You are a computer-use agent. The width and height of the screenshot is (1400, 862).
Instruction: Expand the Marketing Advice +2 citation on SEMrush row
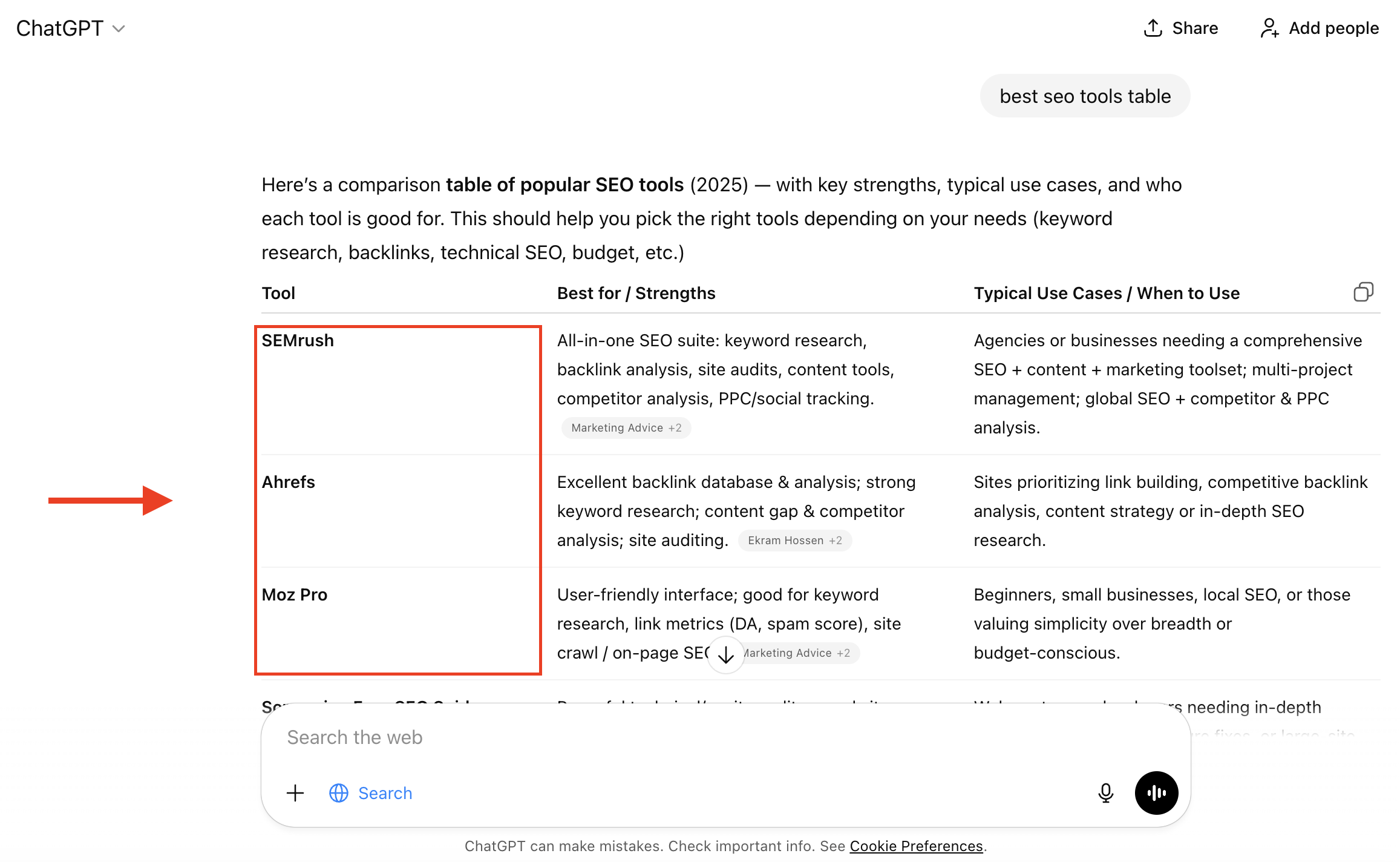(x=626, y=427)
